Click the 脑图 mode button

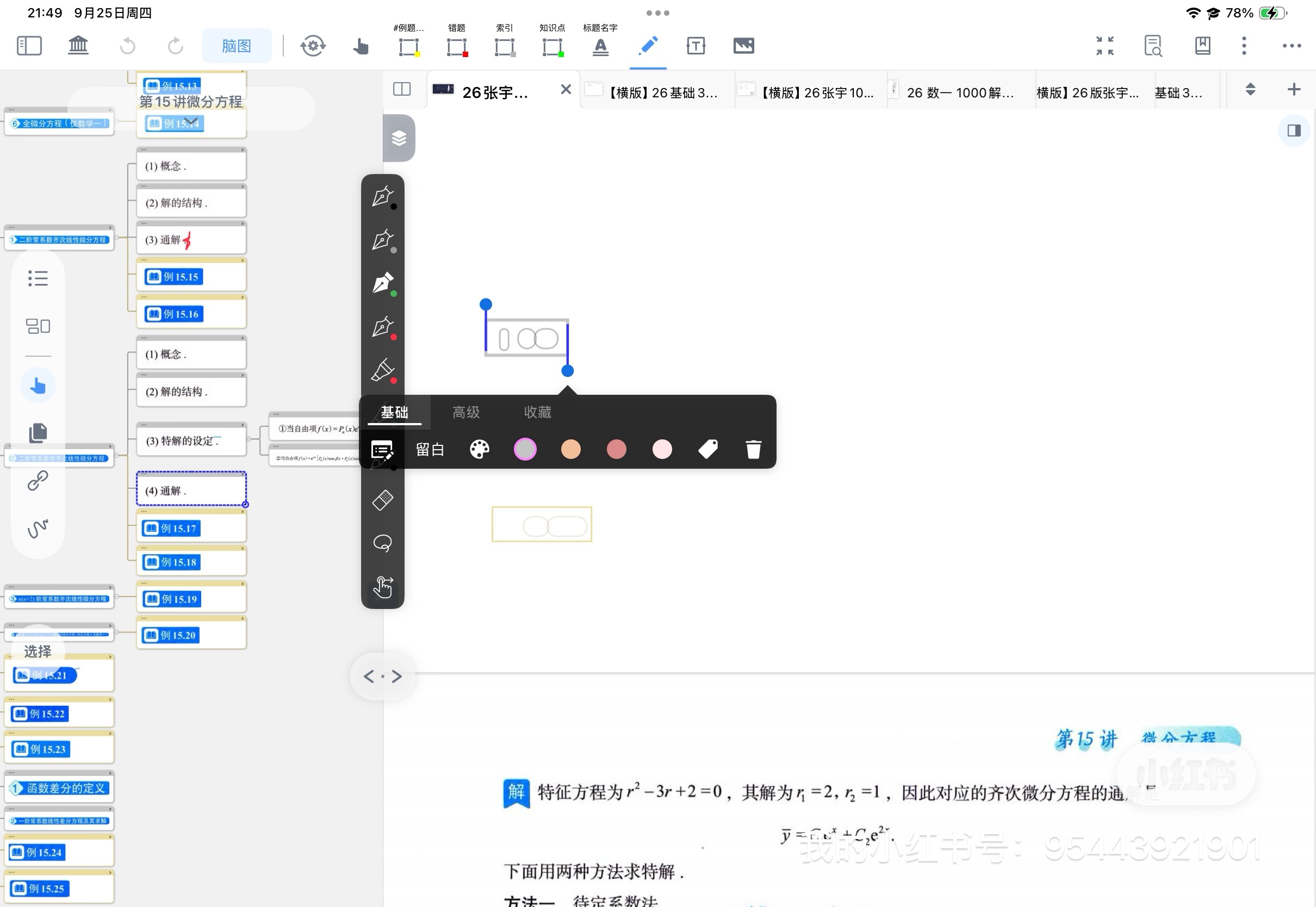[237, 46]
